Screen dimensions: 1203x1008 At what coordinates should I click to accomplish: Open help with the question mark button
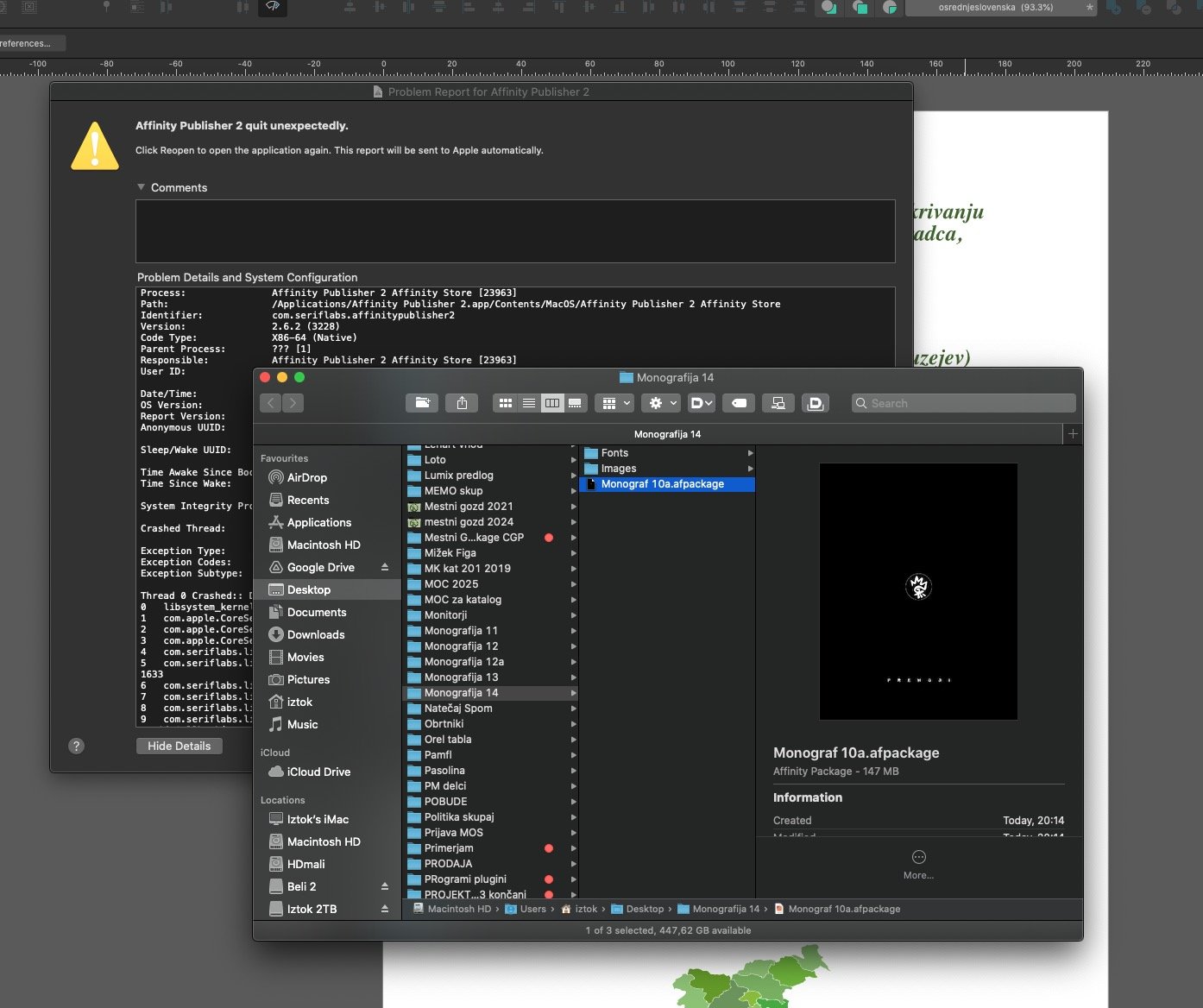(x=77, y=747)
